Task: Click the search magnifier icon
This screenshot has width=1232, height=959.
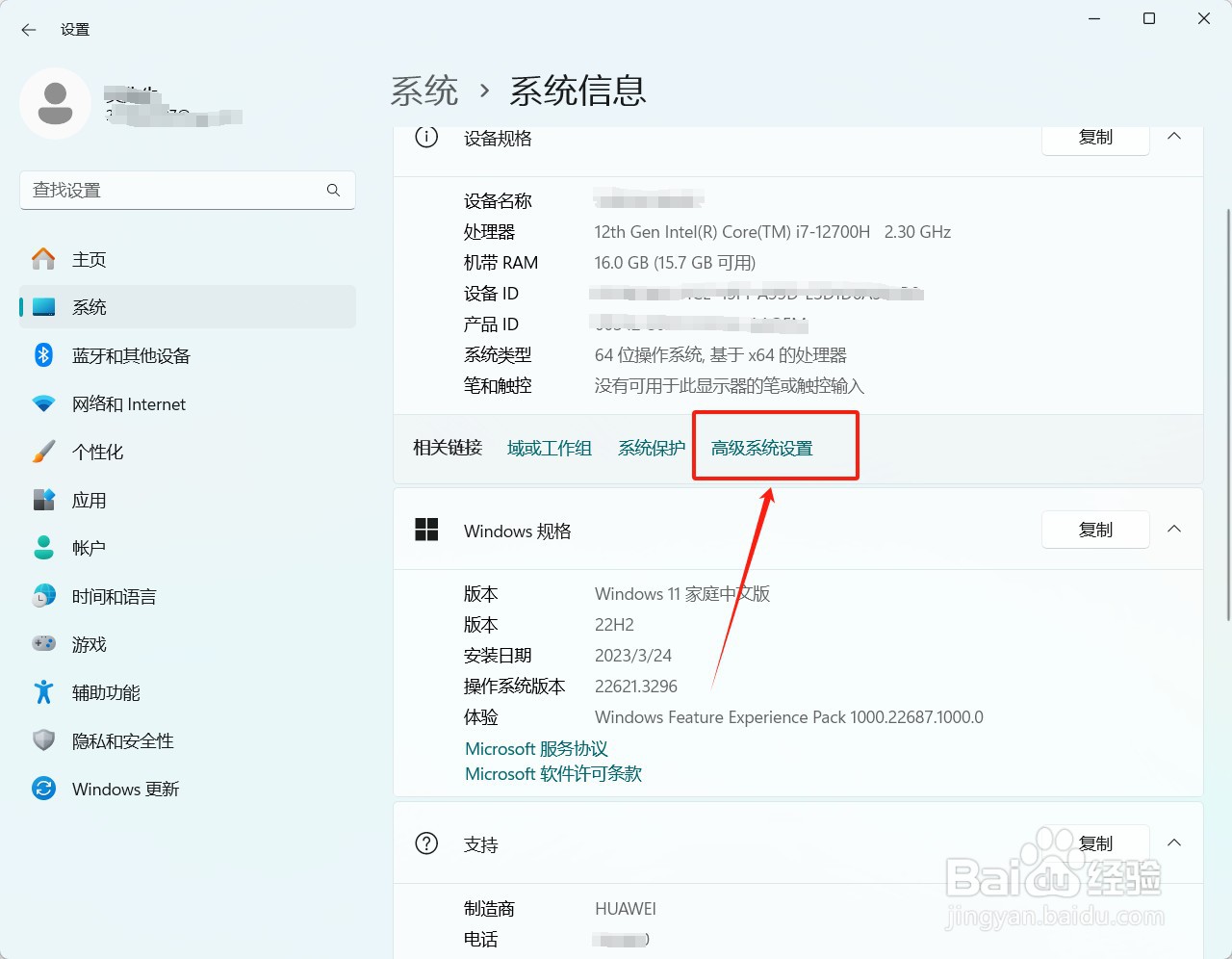Action: [333, 191]
